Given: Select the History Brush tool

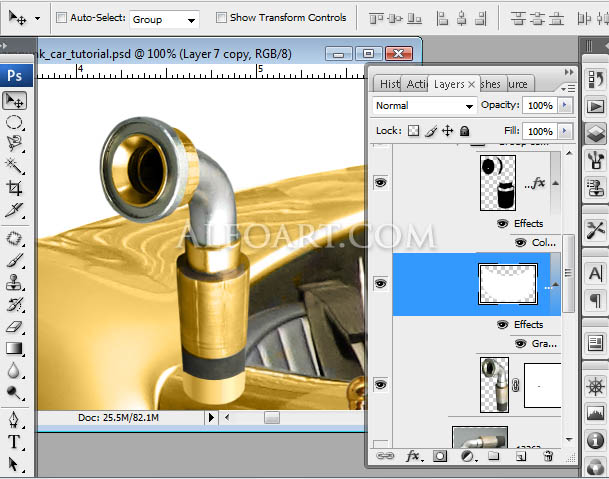Looking at the screenshot, I should (x=15, y=305).
